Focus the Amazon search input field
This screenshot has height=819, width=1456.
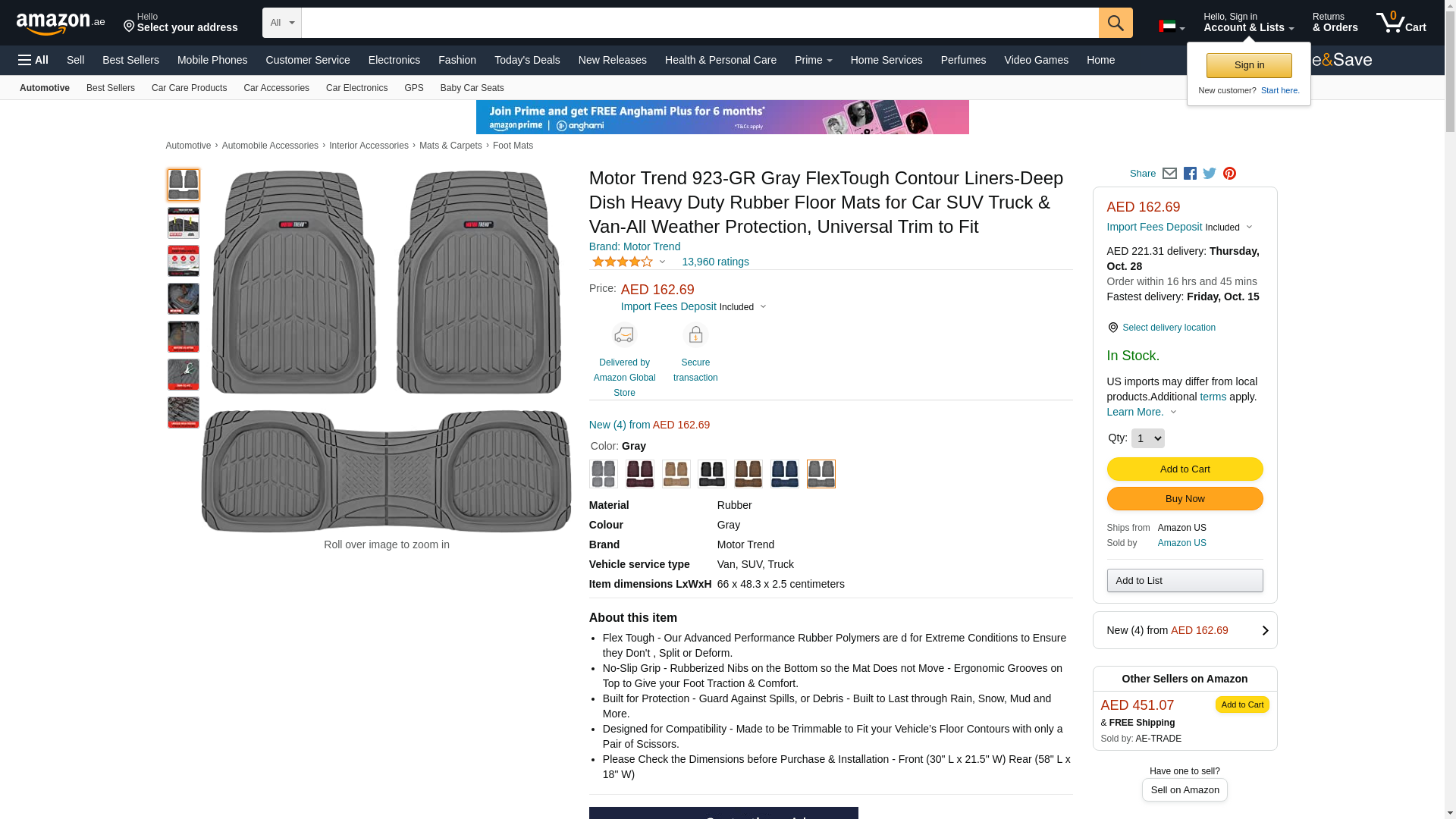[699, 23]
